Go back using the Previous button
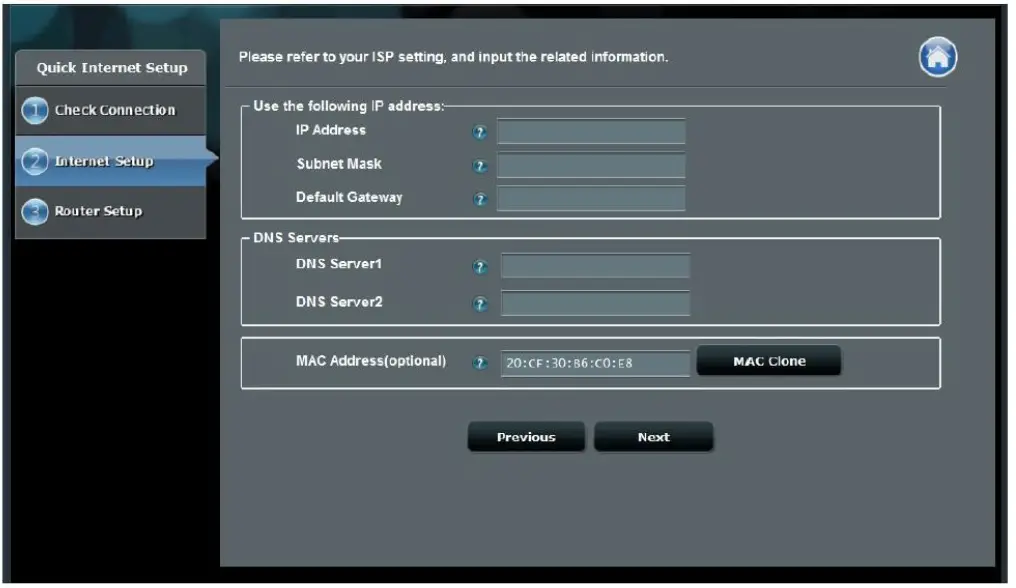Screen dimensions: 1016x588 (529, 436)
